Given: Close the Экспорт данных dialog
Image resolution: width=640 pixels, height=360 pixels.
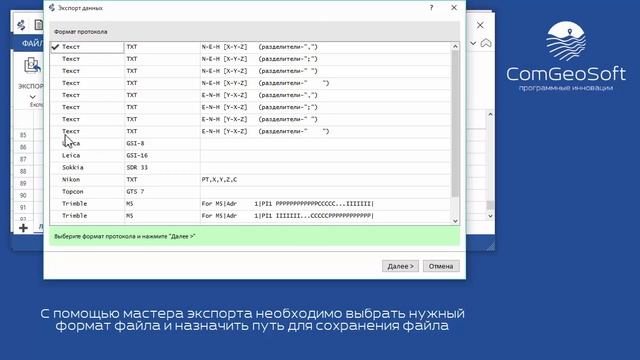Looking at the screenshot, I should tap(454, 8).
